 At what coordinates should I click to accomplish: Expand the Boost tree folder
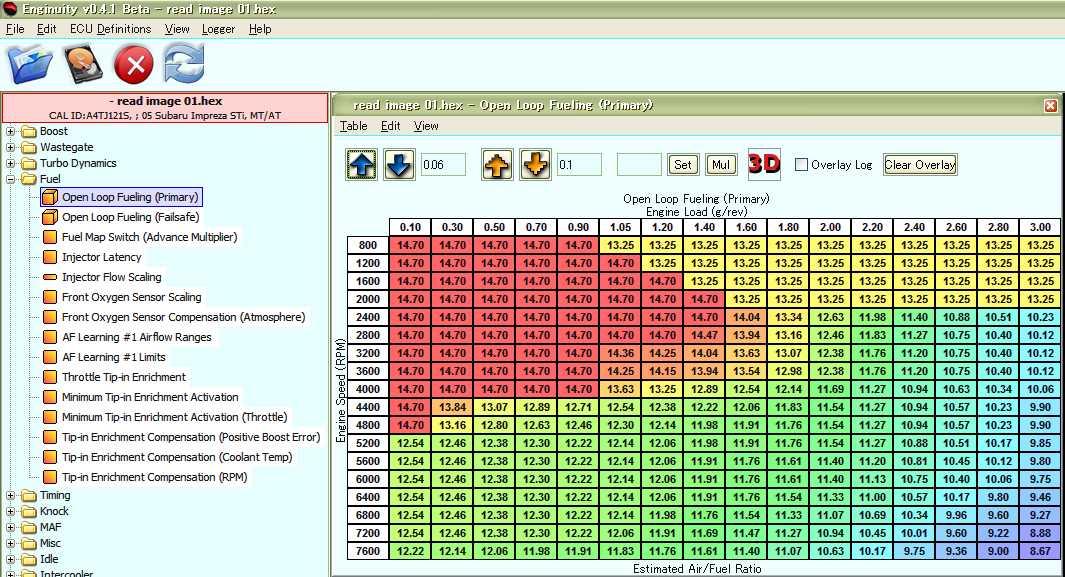11,131
